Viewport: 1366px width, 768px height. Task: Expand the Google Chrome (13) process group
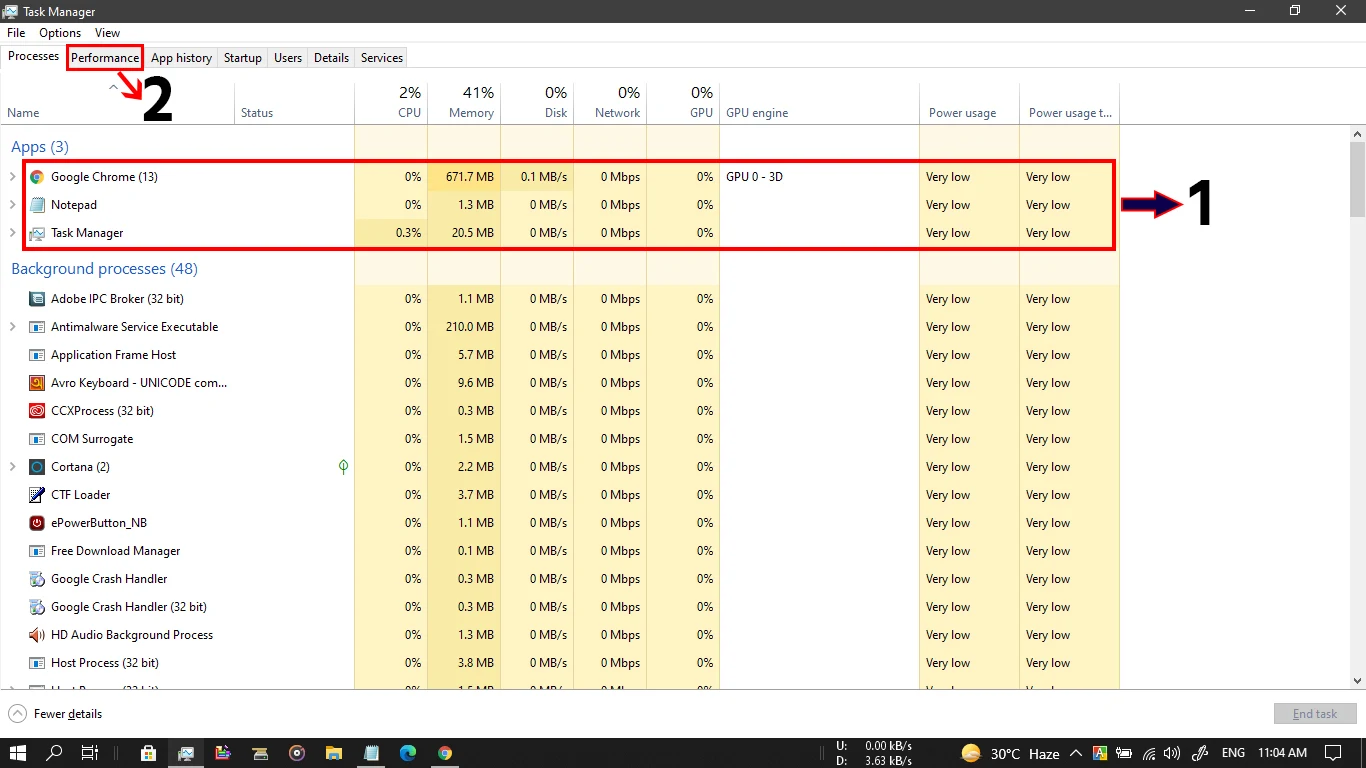click(x=13, y=177)
